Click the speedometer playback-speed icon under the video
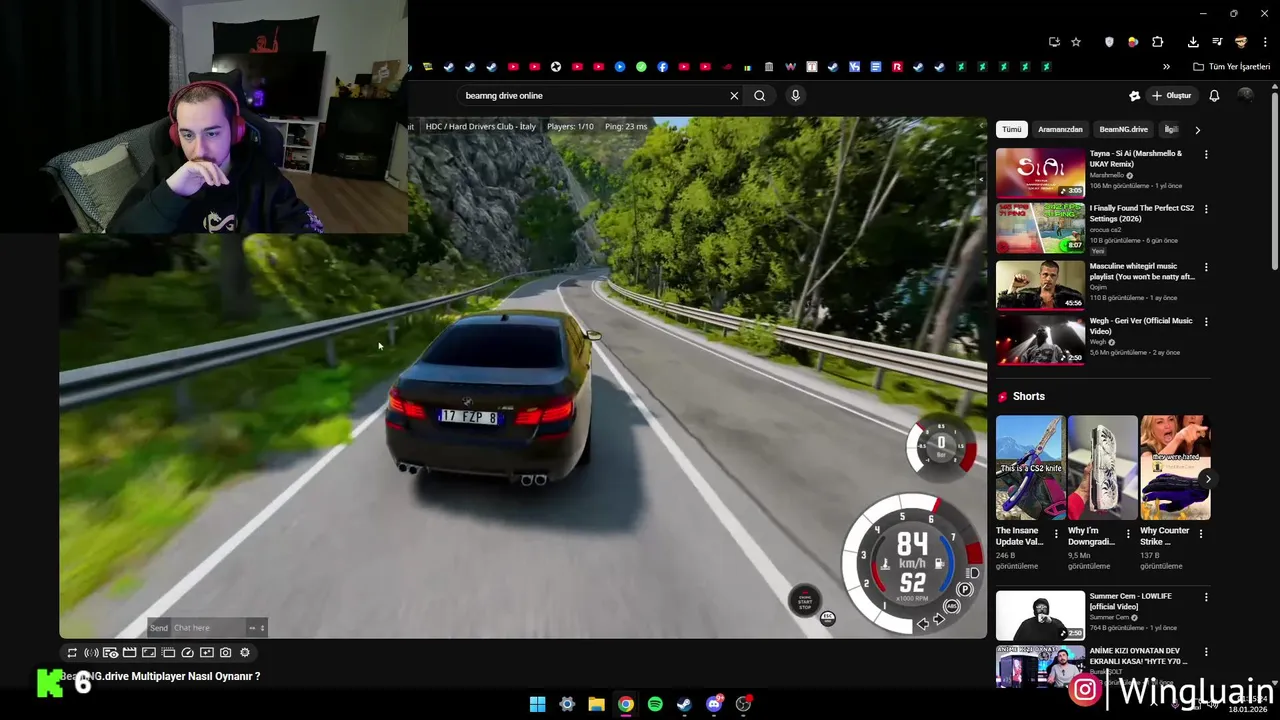 click(x=187, y=653)
